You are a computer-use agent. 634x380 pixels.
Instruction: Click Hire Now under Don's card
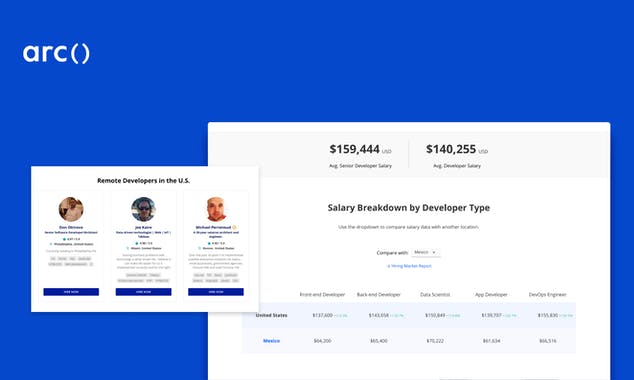click(x=71, y=292)
